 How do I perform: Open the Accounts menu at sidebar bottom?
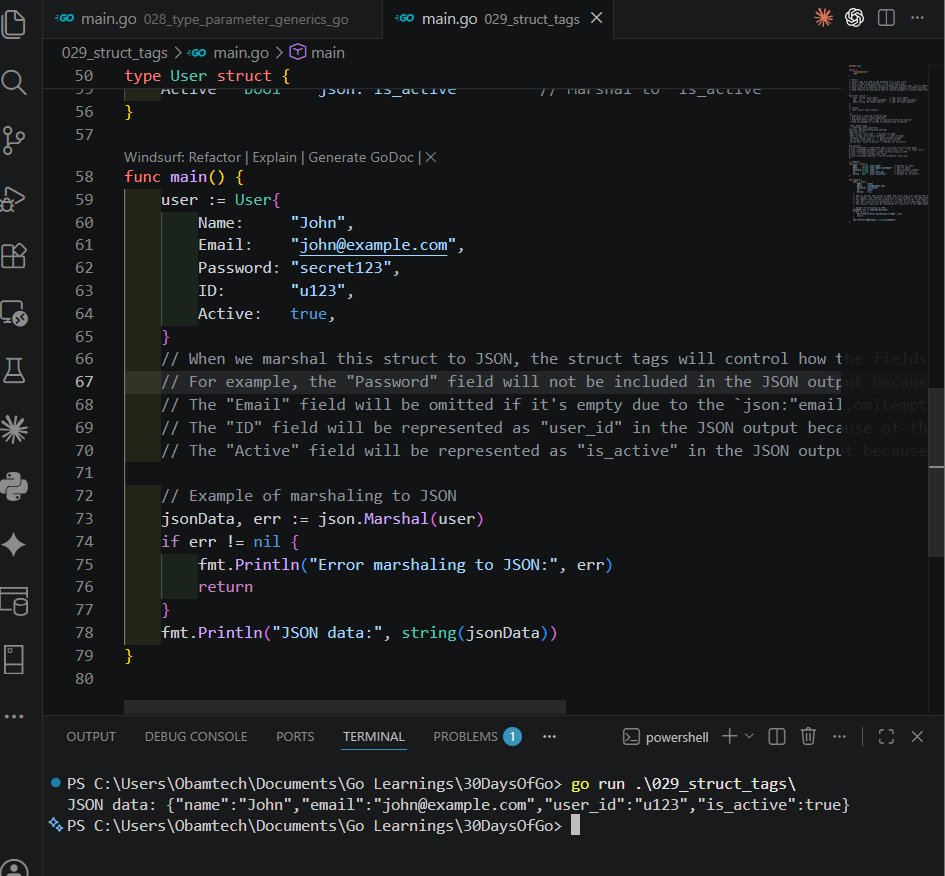(x=14, y=868)
